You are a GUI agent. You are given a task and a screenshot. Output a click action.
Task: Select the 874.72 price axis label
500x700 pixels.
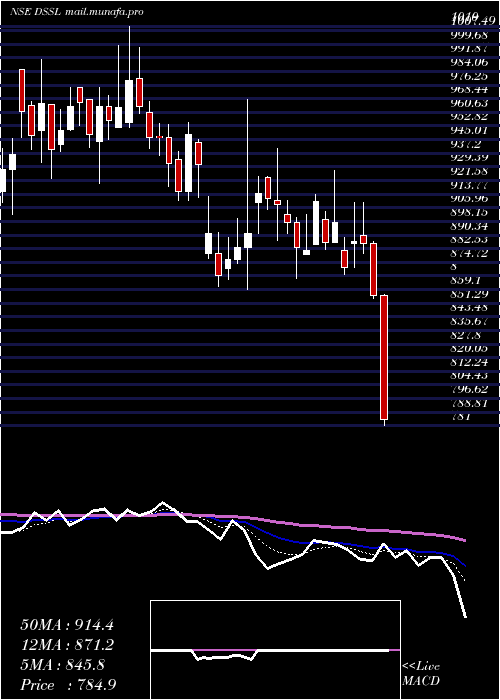470,253
